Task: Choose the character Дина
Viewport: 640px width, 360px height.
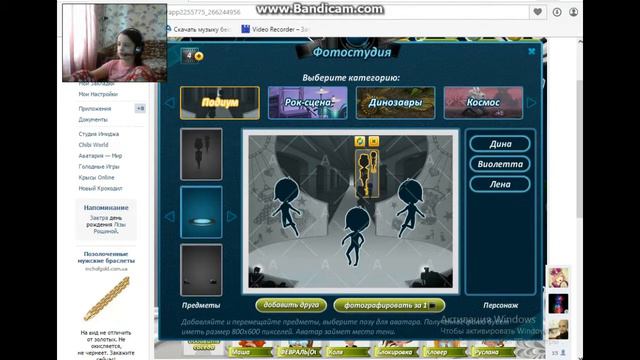Action: (x=500, y=144)
